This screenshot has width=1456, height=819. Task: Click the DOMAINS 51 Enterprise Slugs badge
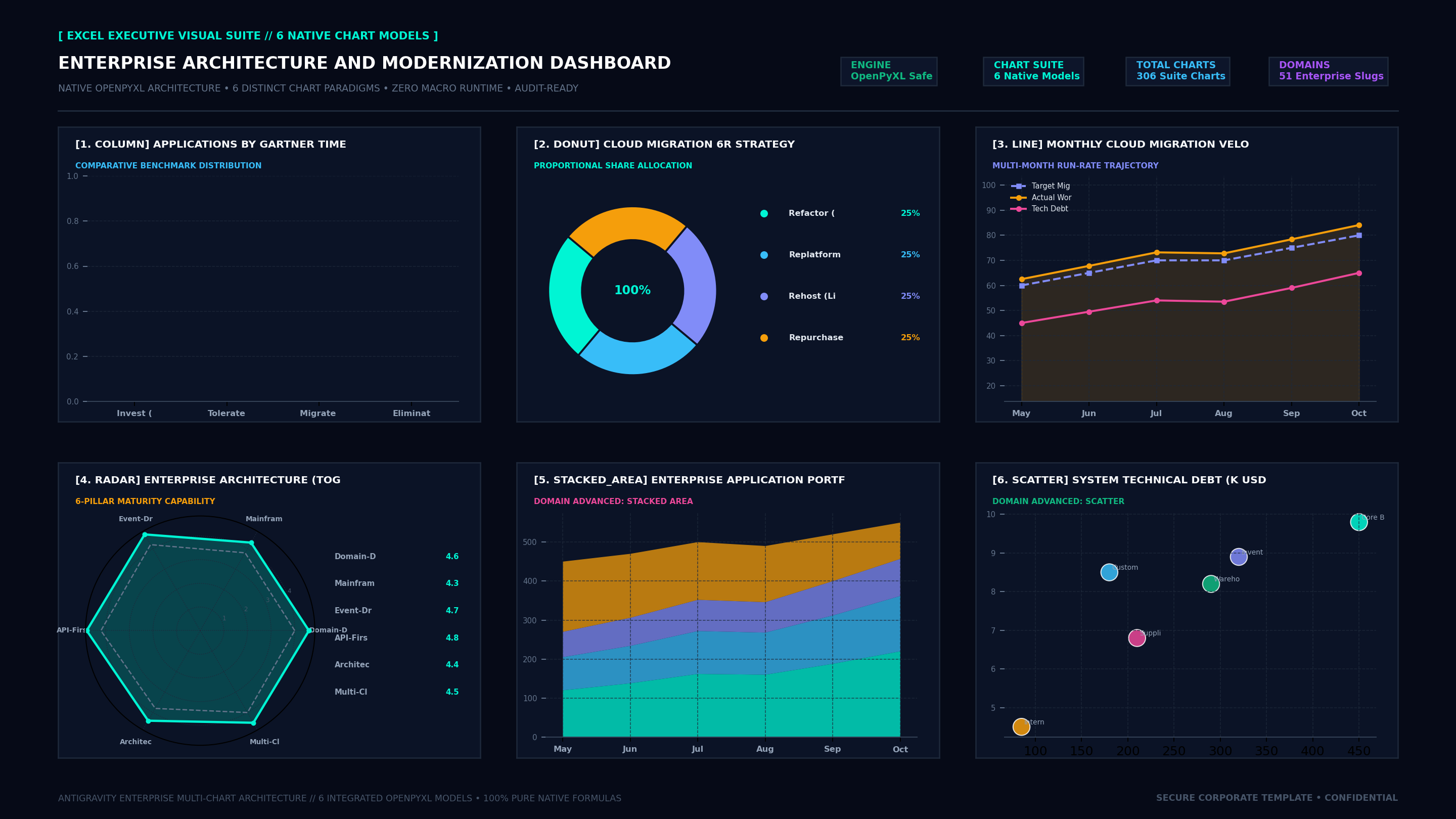pos(1328,71)
